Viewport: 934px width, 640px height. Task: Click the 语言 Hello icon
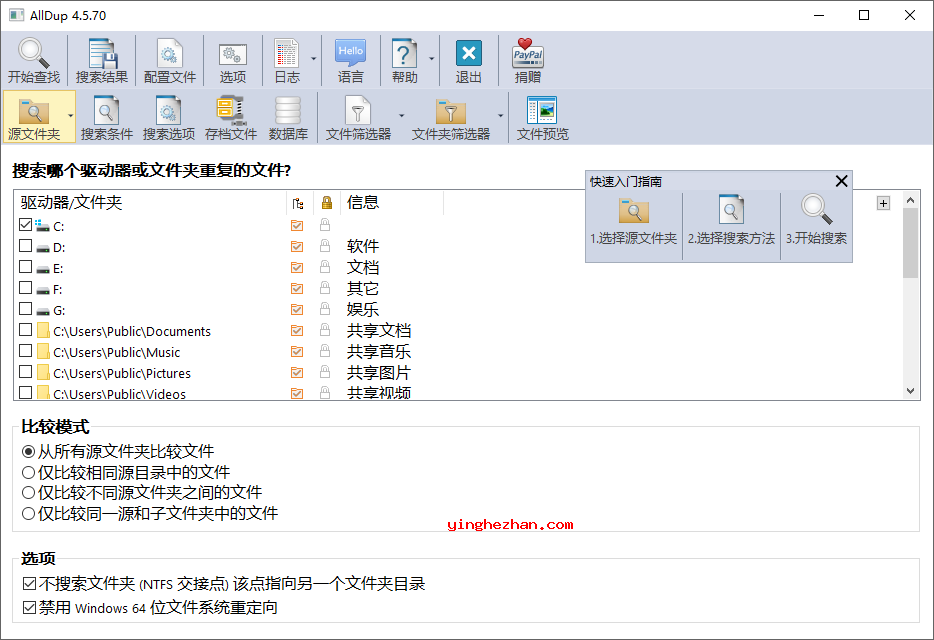(x=350, y=52)
